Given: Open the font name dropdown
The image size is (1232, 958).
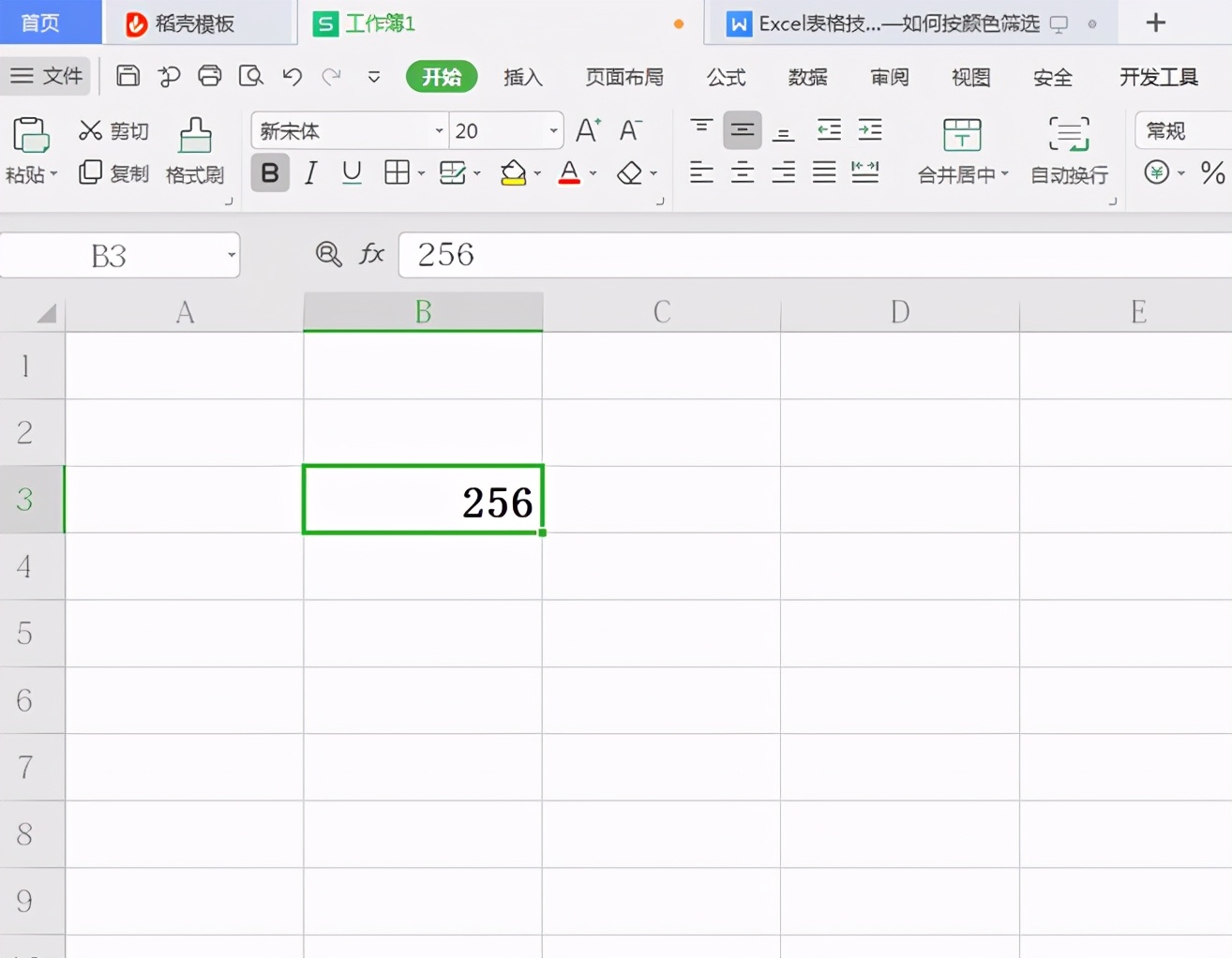Looking at the screenshot, I should coord(439,131).
